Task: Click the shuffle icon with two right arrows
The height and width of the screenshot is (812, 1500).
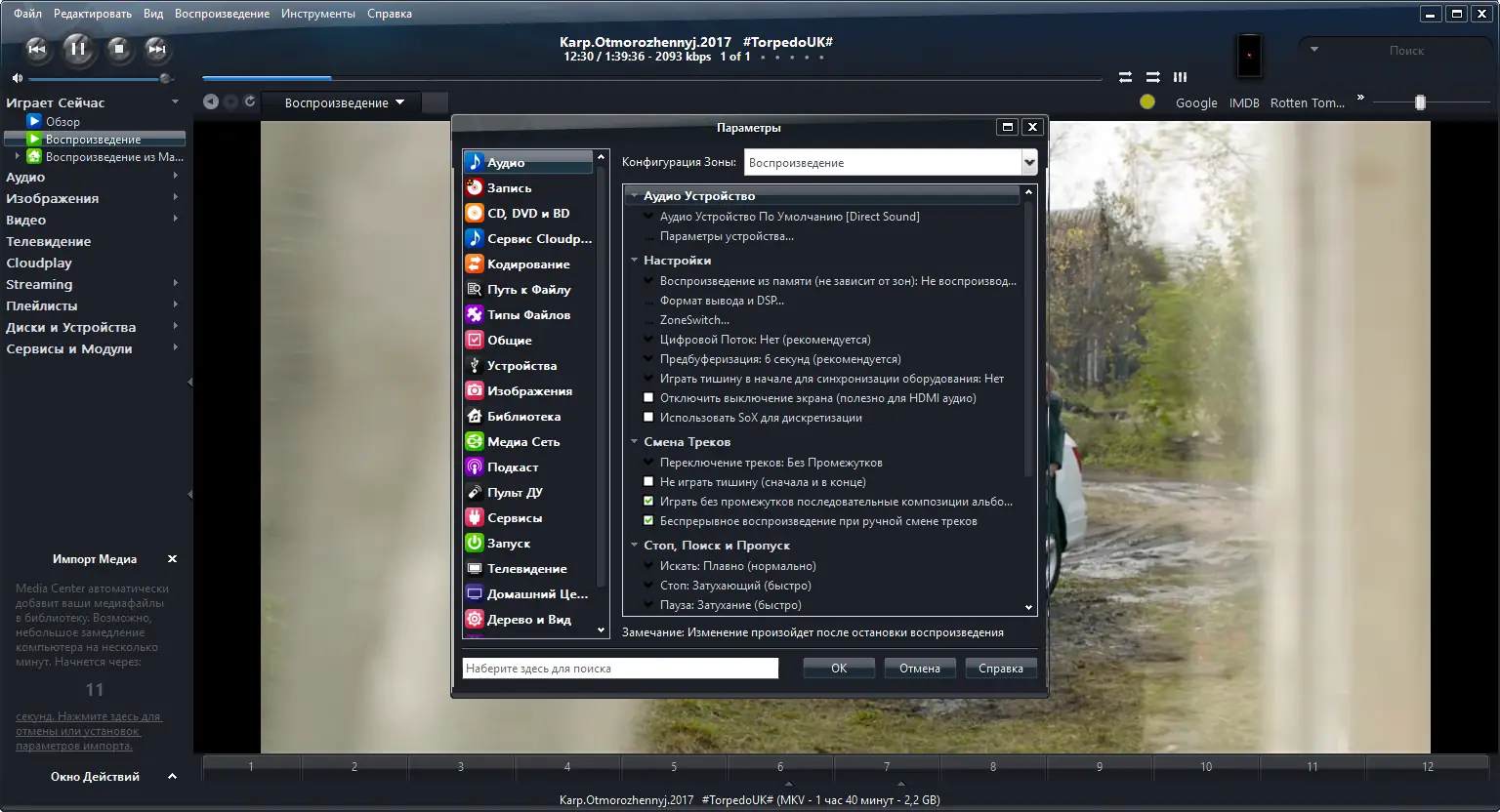Action: pos(1153,77)
